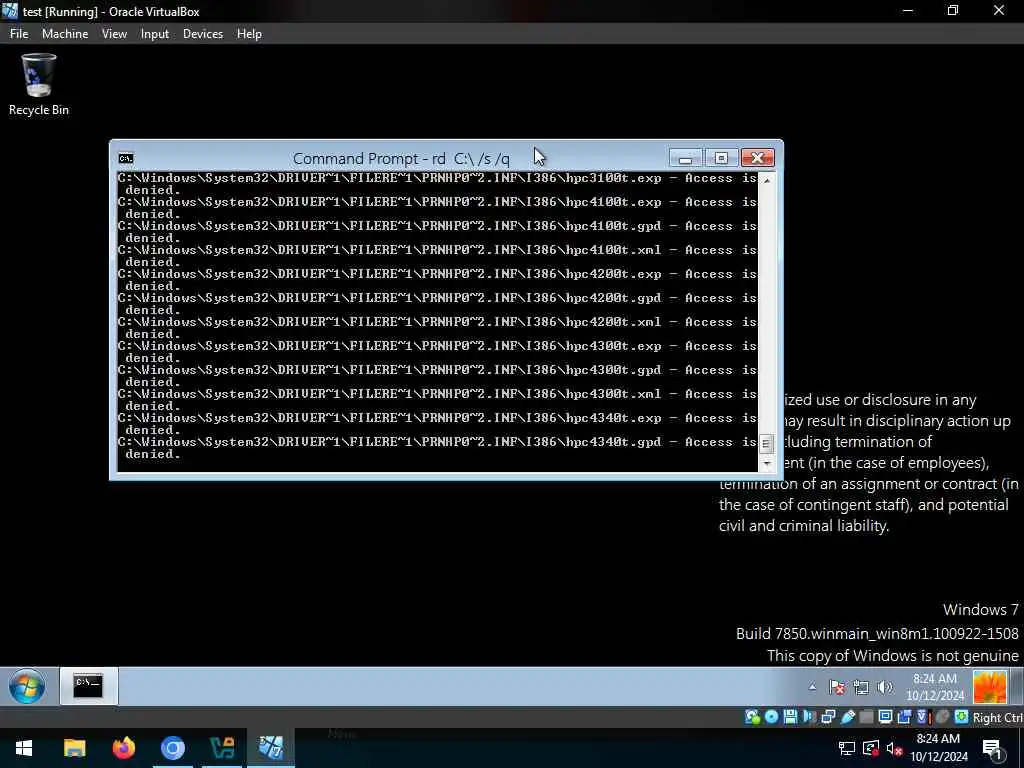Open the Devices menu
1024x768 pixels.
click(202, 34)
